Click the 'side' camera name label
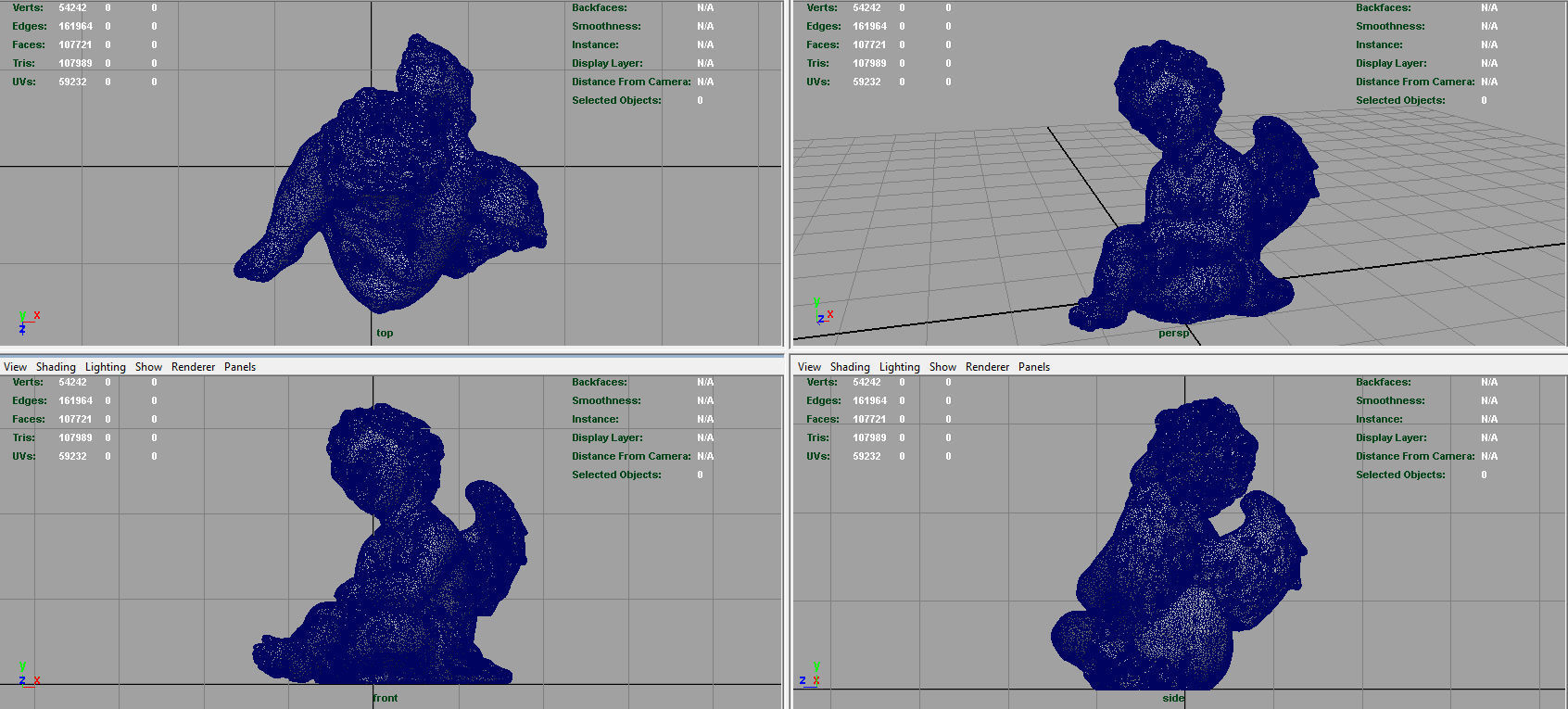1568x709 pixels. tap(1173, 698)
